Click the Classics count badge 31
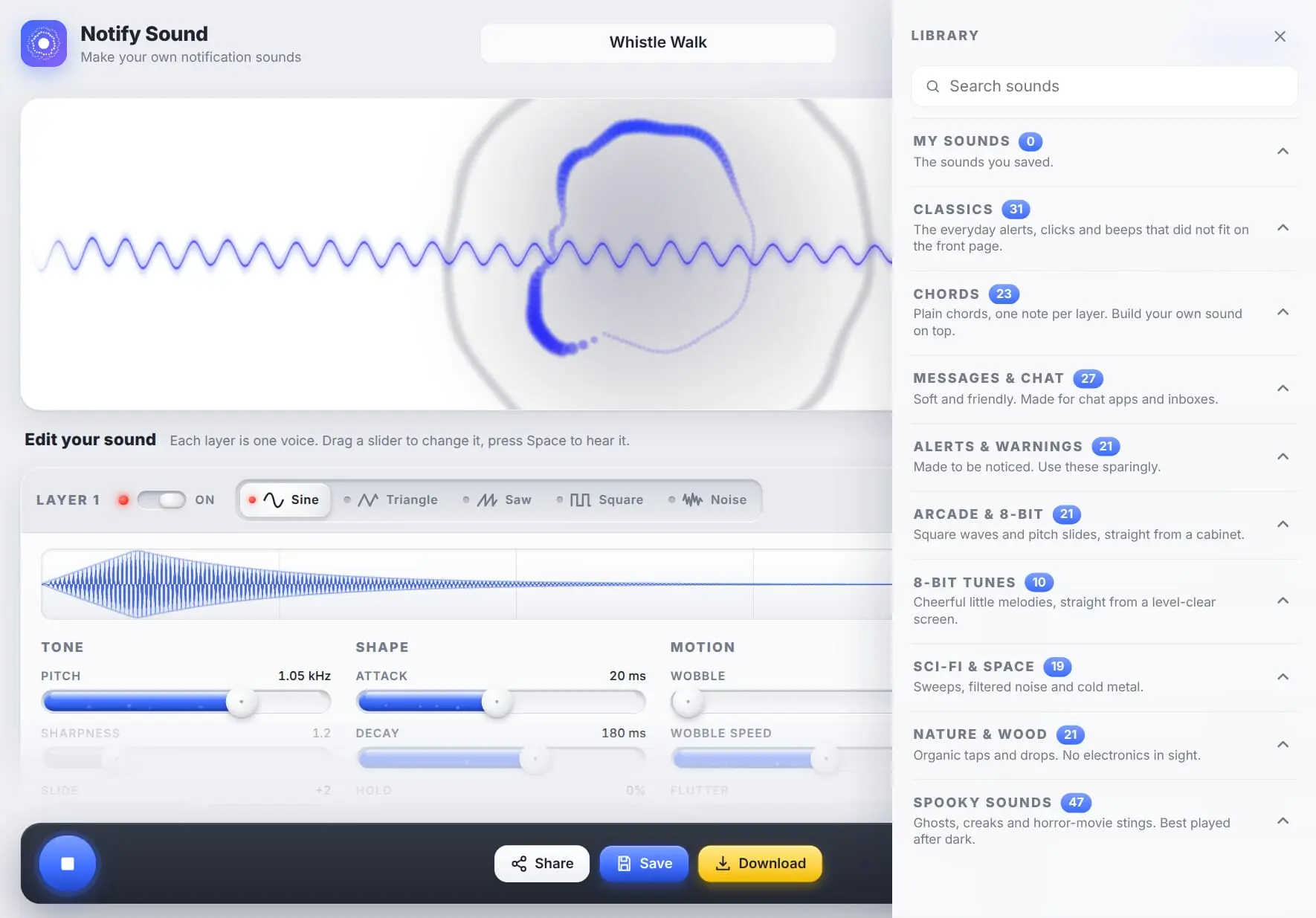The image size is (1316, 918). coord(1016,210)
